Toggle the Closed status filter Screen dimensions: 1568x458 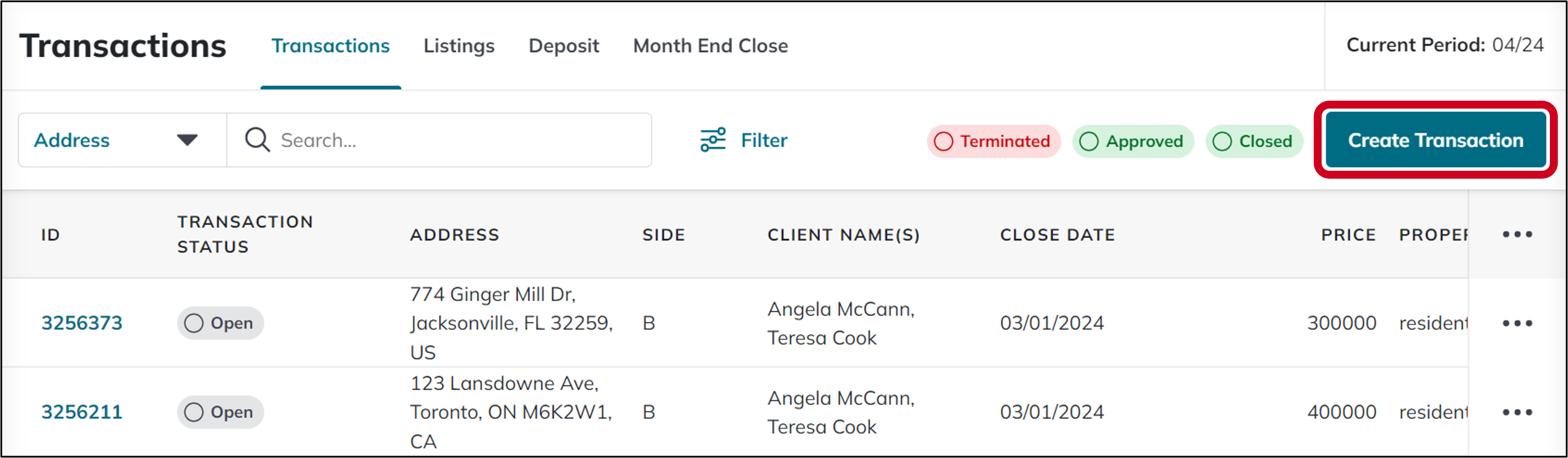tap(1253, 141)
